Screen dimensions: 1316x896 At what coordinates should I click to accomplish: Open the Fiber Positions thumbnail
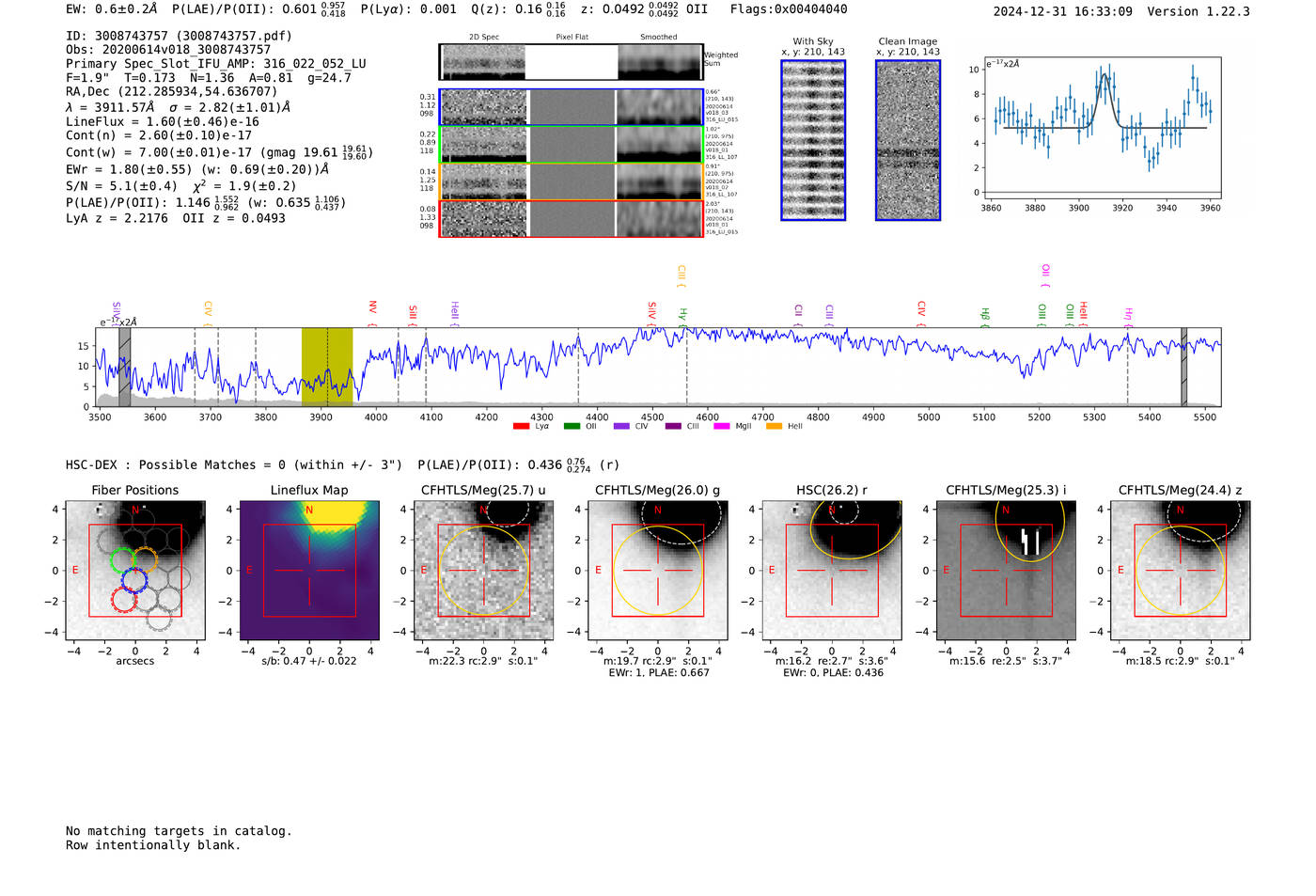click(134, 570)
